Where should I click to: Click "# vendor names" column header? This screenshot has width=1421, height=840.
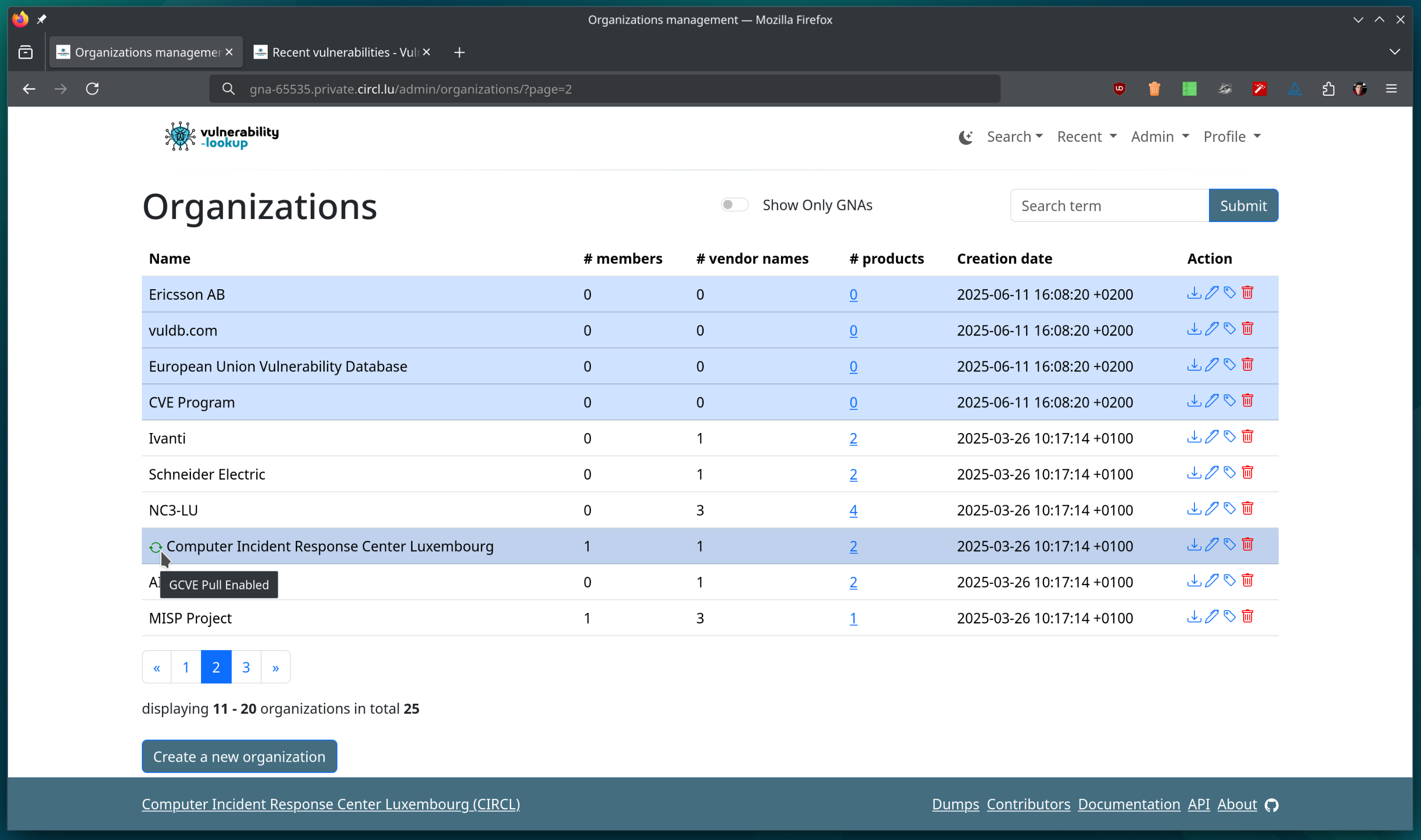click(x=752, y=259)
